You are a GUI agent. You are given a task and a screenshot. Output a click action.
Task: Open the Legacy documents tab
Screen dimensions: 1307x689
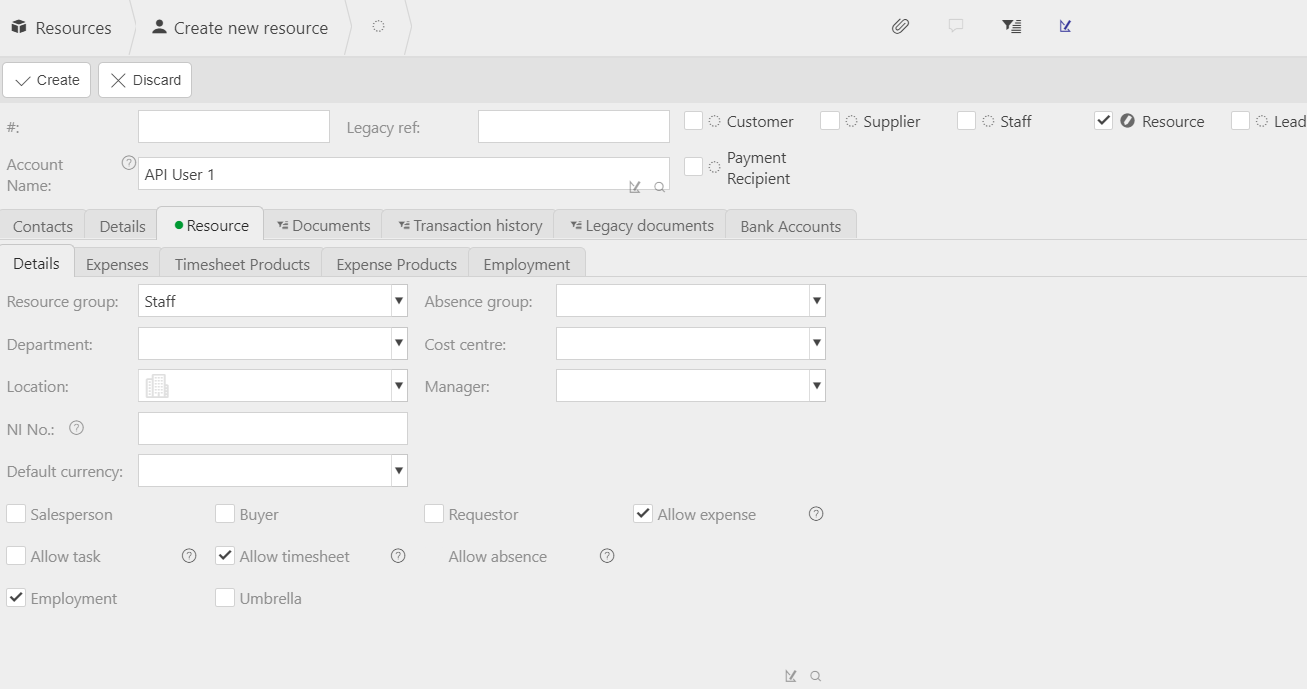coord(642,226)
